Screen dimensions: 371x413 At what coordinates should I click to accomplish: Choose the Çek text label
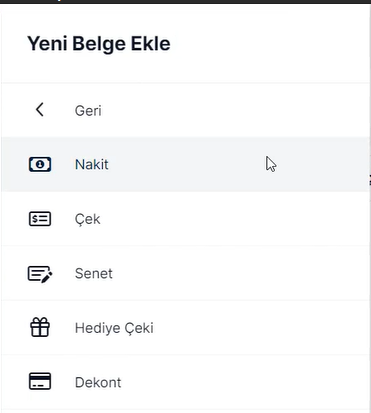point(87,220)
